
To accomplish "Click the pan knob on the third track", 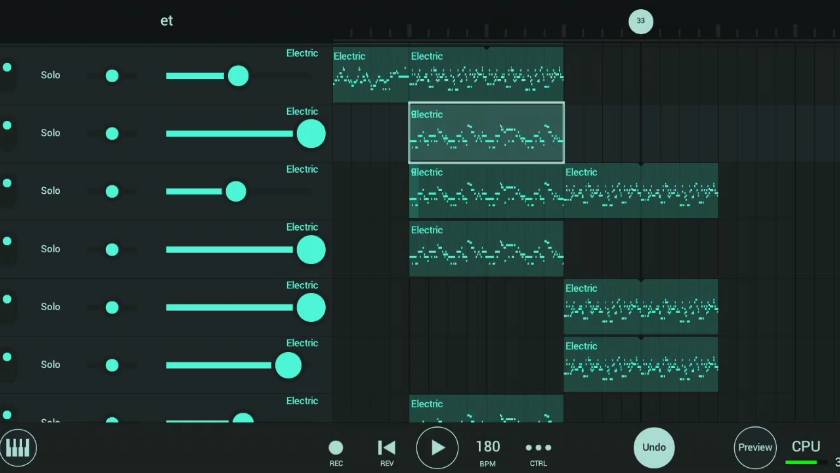I will [112, 191].
